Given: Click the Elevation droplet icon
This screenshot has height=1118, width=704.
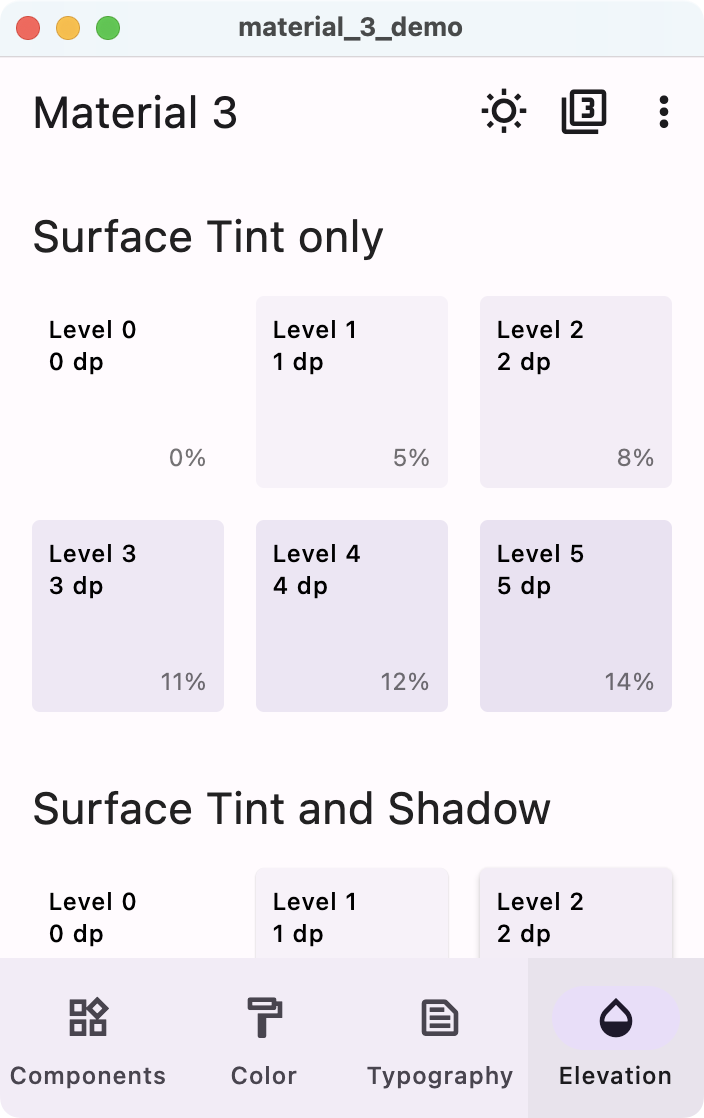Looking at the screenshot, I should [x=616, y=1018].
